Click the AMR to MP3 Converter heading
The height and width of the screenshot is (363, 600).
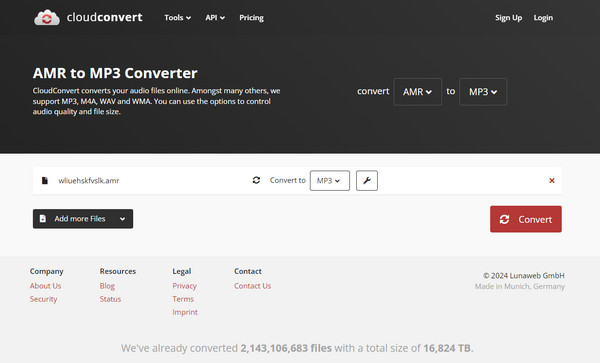point(115,73)
